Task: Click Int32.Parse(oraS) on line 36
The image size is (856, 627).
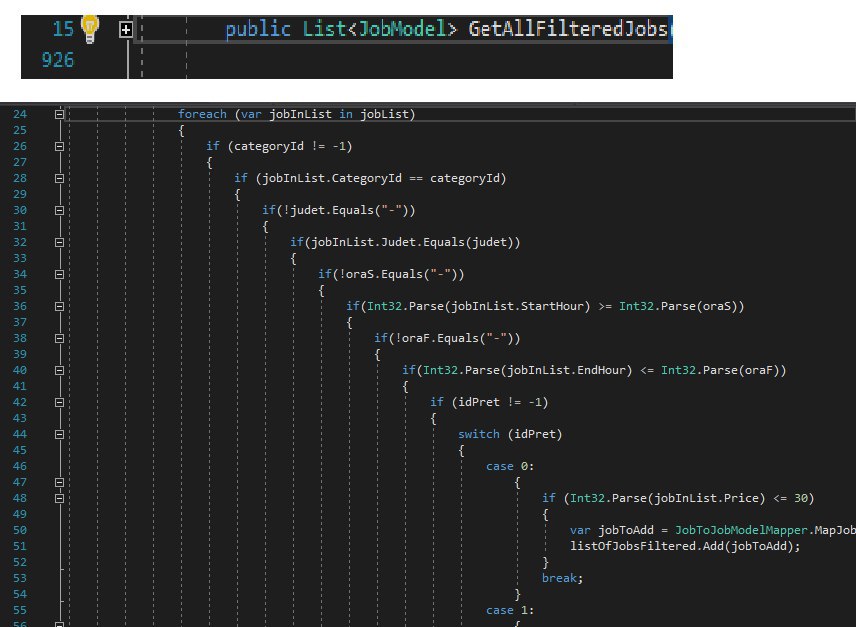Action: (x=679, y=306)
